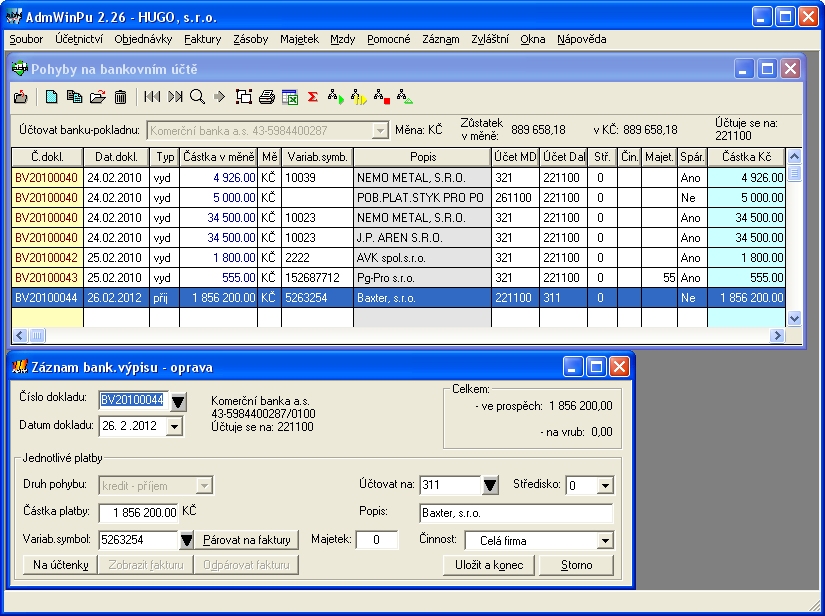Screen dimensions: 825x616
Task: Open the Variab.symbol black arrow picker
Action: tap(187, 540)
